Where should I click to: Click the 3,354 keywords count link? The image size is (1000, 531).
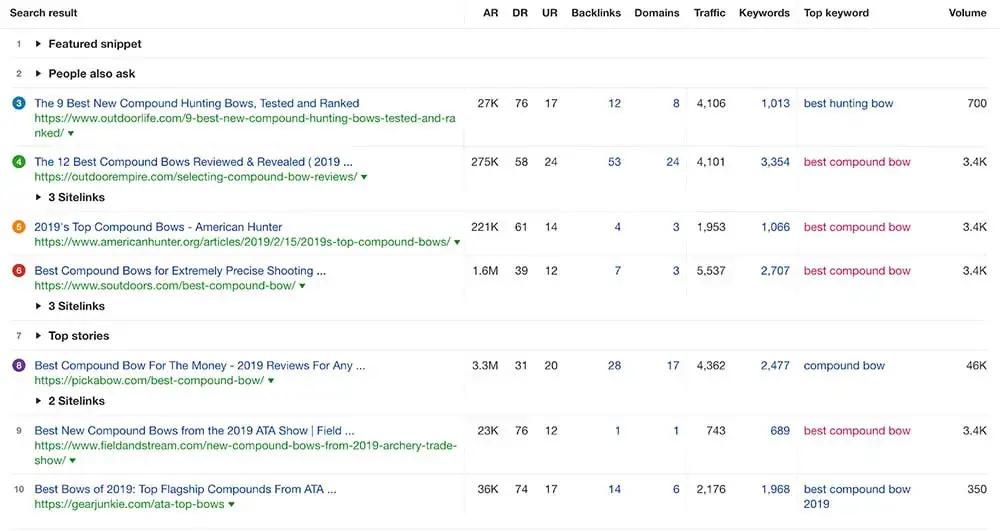pos(774,162)
